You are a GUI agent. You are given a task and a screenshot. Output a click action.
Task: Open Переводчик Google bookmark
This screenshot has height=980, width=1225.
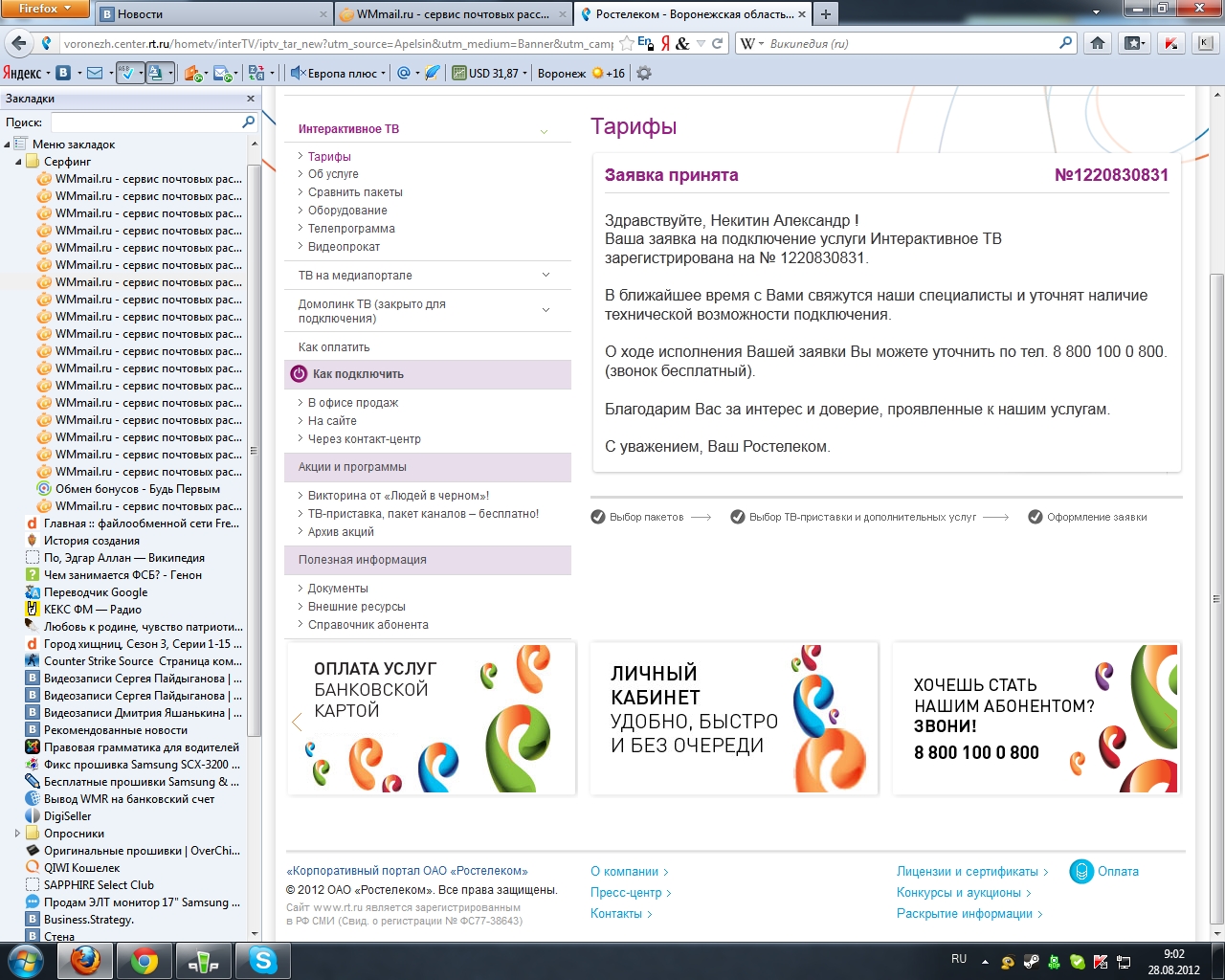[x=96, y=592]
